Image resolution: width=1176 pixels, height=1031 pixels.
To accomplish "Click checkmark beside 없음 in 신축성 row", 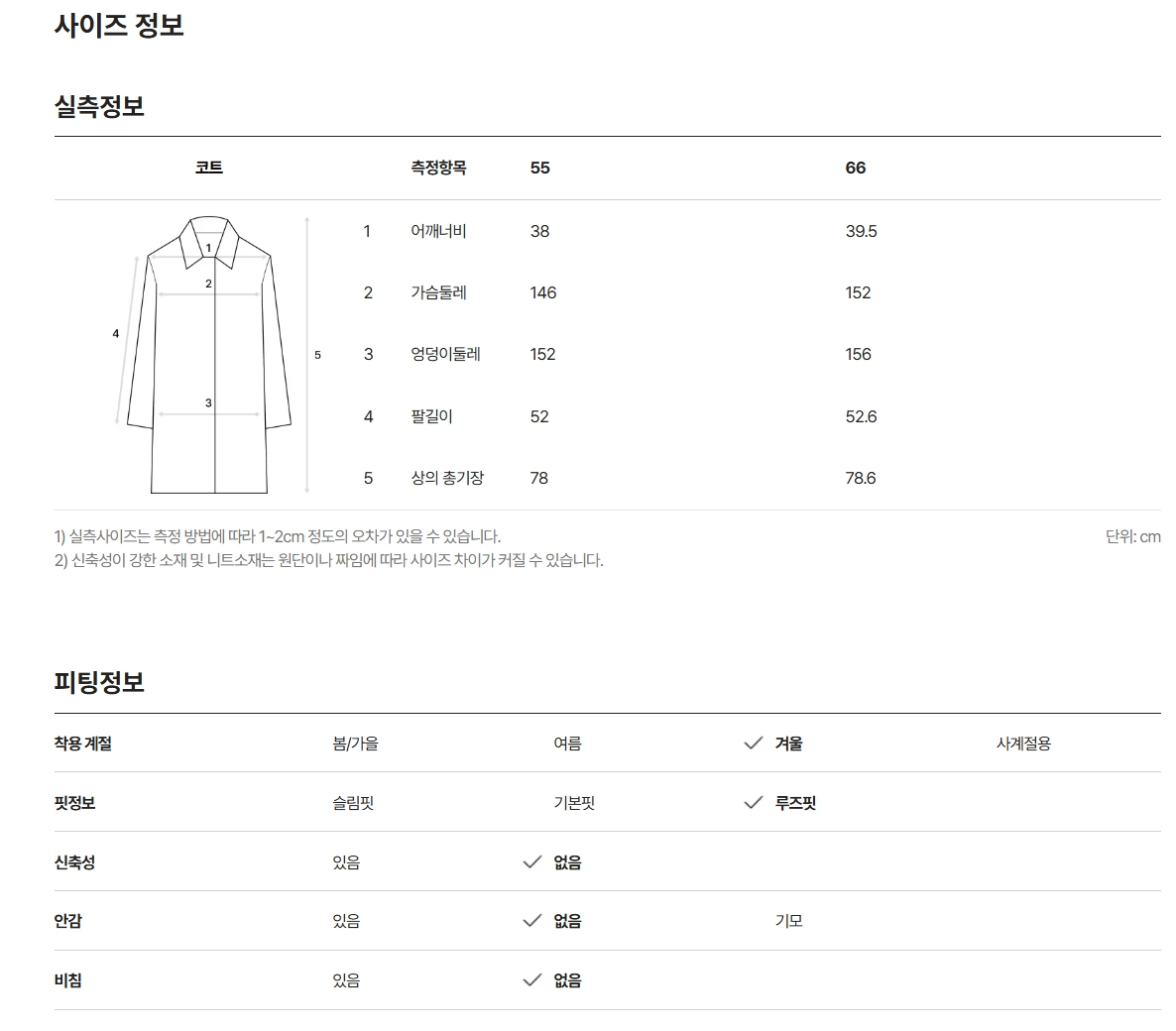I will click(531, 862).
